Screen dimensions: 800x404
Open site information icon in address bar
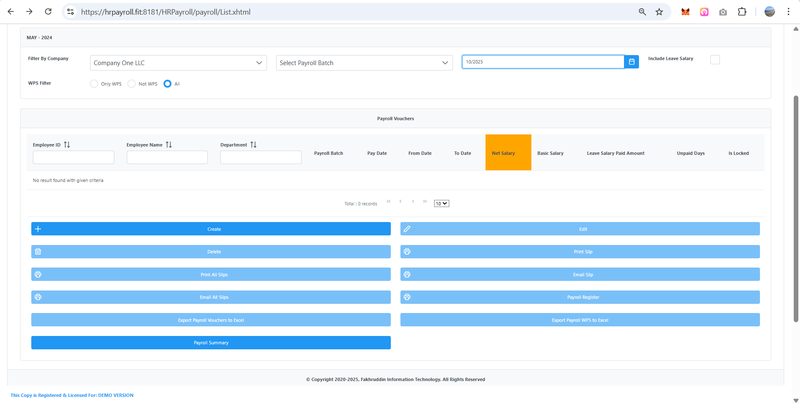[70, 12]
